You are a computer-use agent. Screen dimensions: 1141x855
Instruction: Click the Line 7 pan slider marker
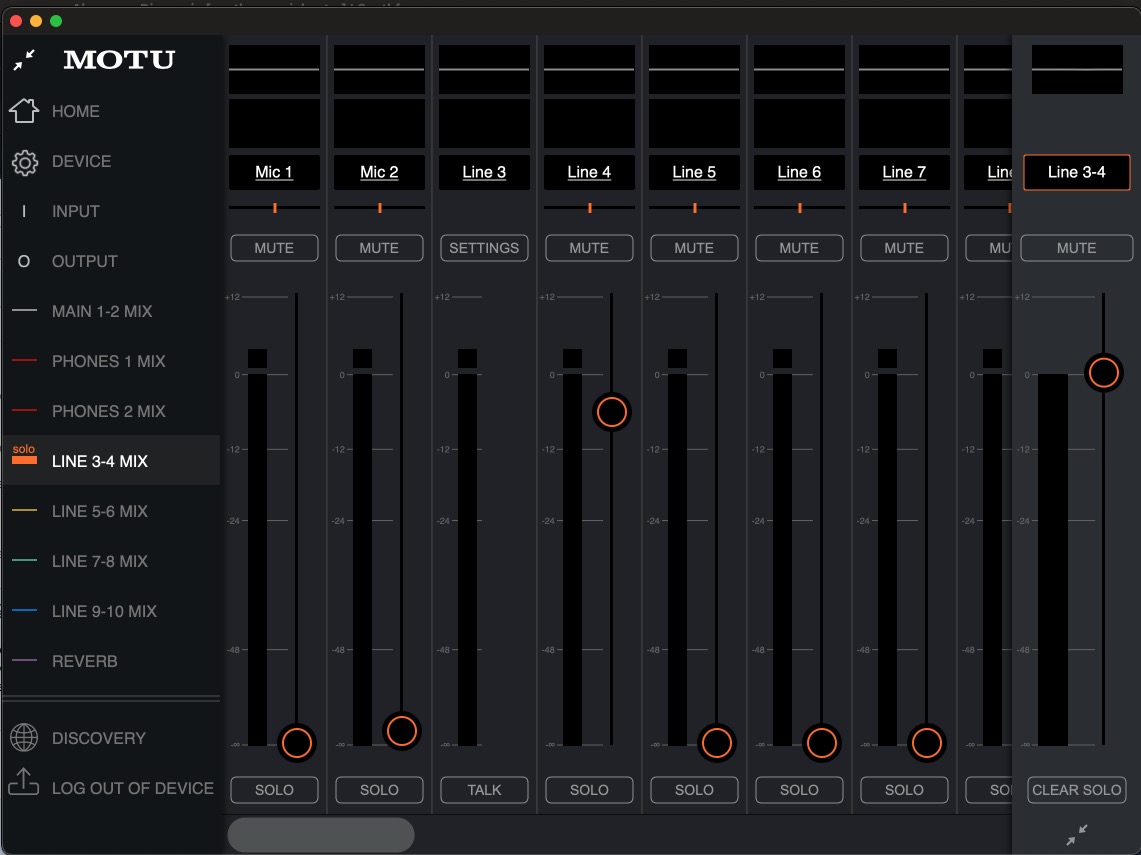click(x=905, y=208)
